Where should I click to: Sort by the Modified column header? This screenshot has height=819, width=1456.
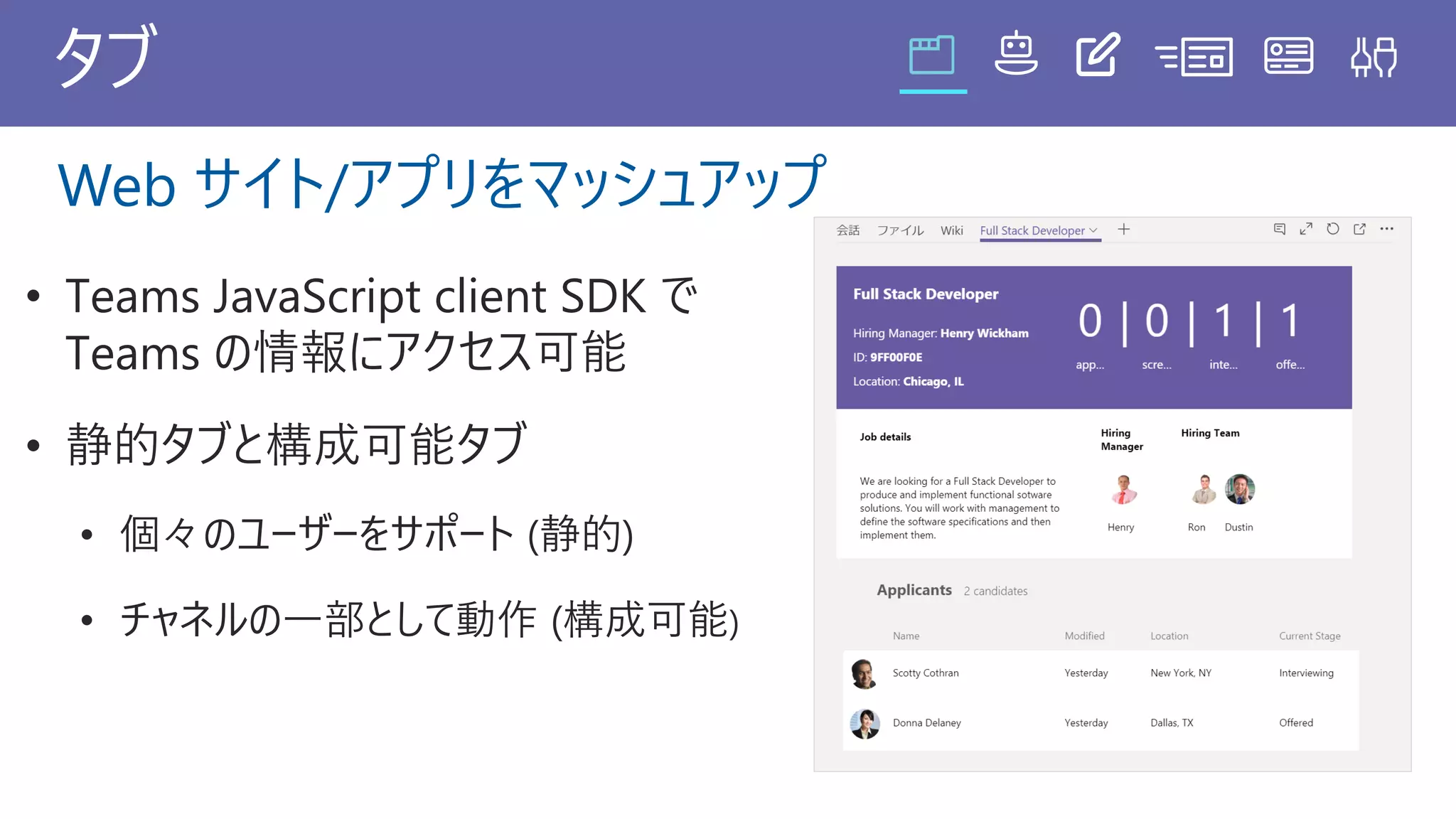1084,636
